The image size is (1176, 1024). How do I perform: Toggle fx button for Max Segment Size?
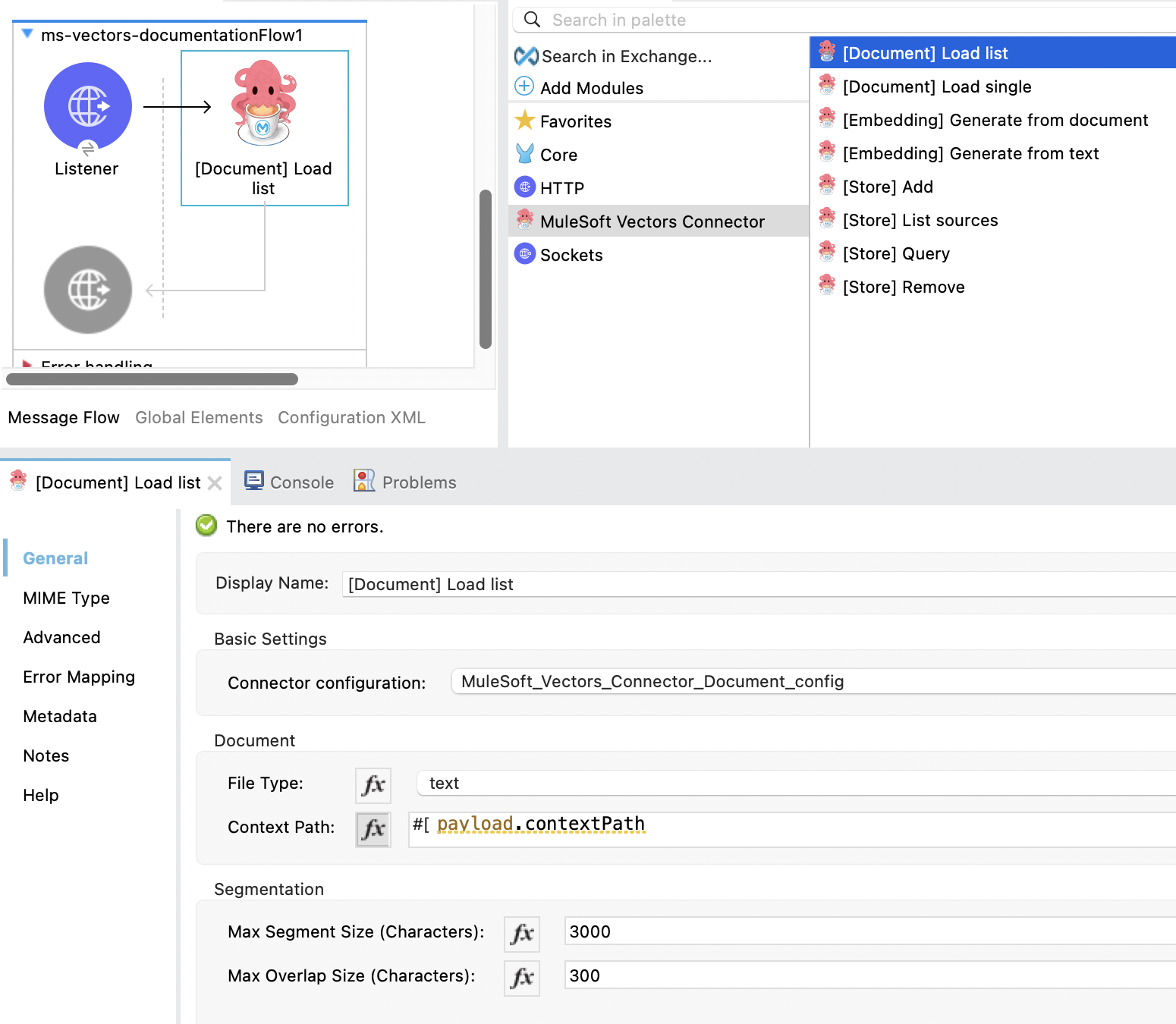(522, 934)
